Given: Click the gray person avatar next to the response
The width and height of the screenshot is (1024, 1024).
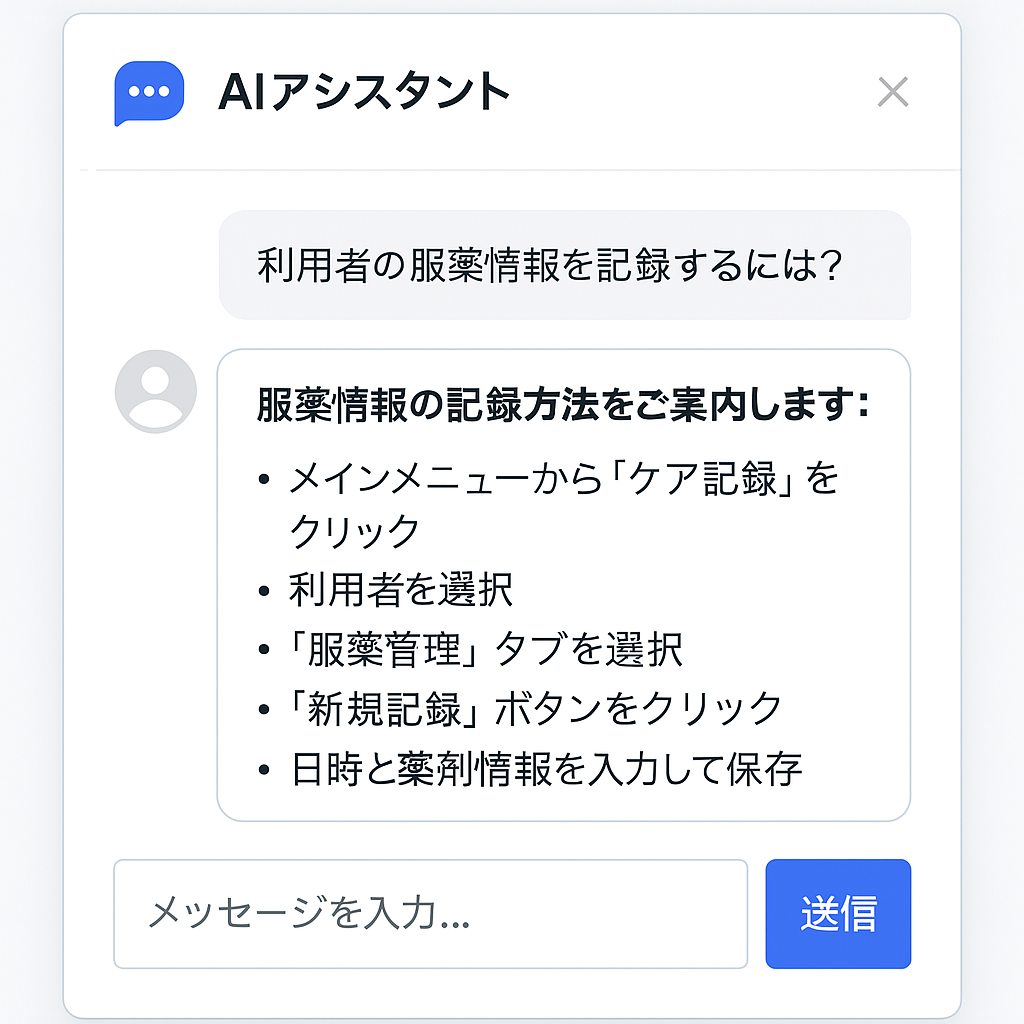Looking at the screenshot, I should tap(155, 392).
